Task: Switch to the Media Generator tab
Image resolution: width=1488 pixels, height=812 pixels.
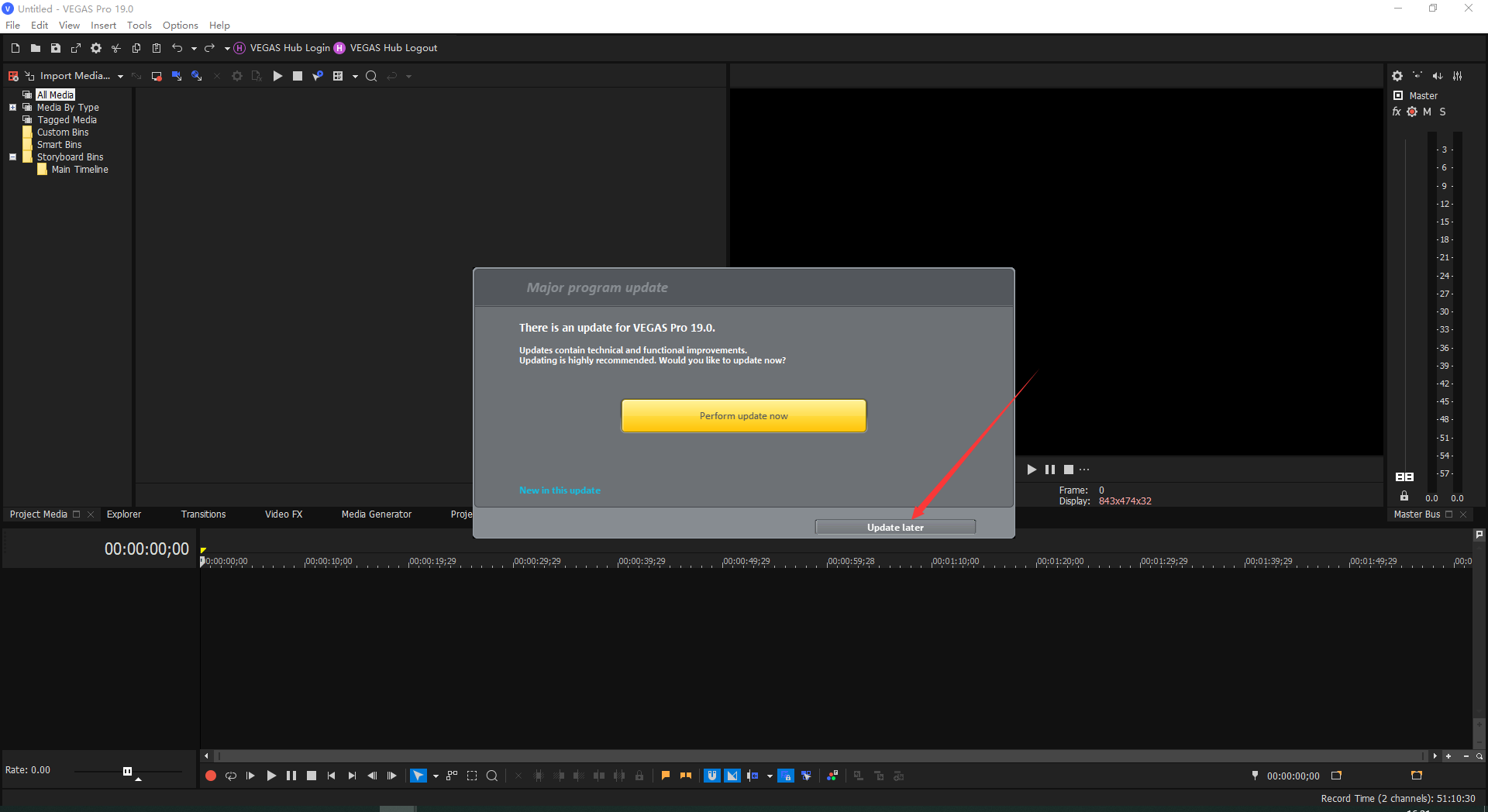Action: coord(377,514)
